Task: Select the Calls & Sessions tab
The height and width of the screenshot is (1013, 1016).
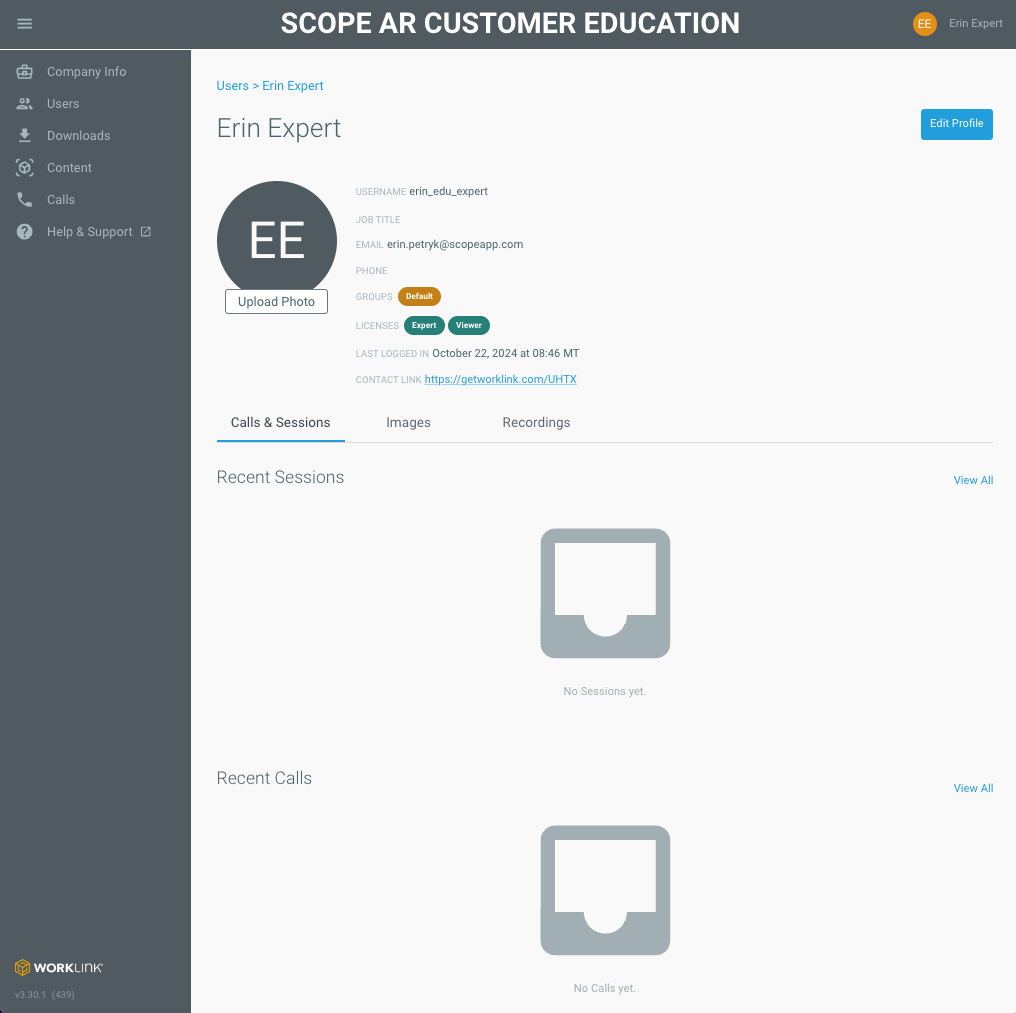Action: 280,423
